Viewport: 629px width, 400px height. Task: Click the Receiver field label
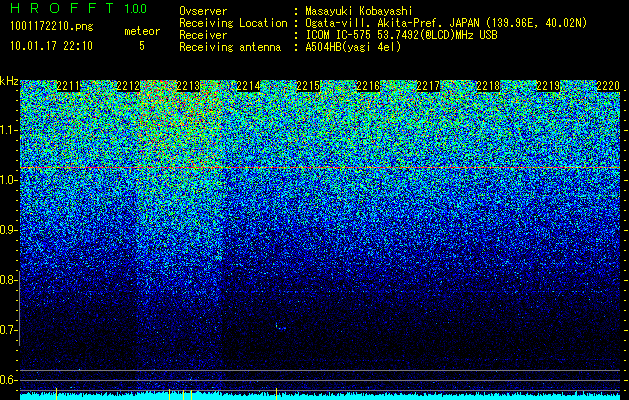203,35
